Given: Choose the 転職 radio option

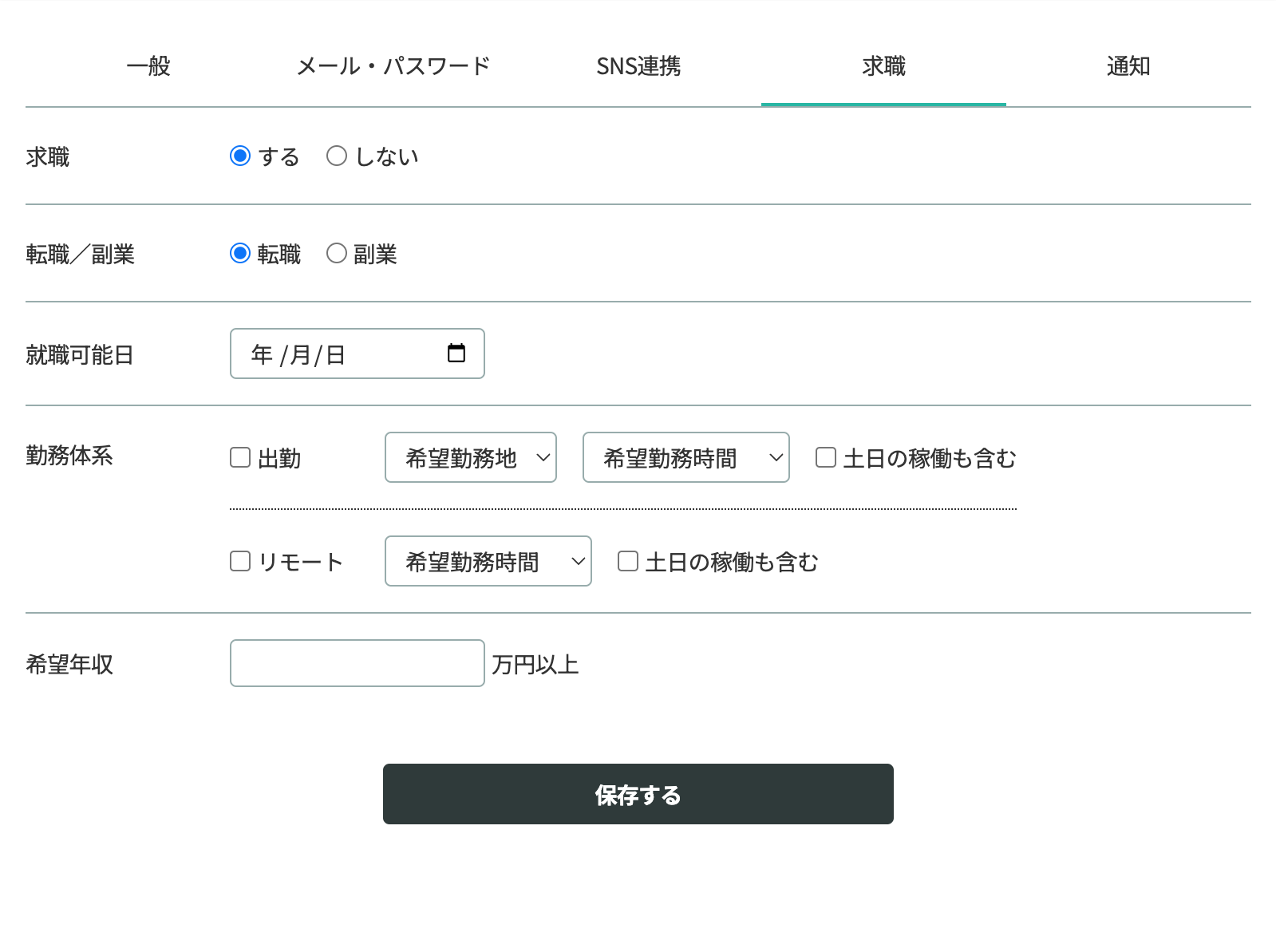Looking at the screenshot, I should click(x=240, y=253).
